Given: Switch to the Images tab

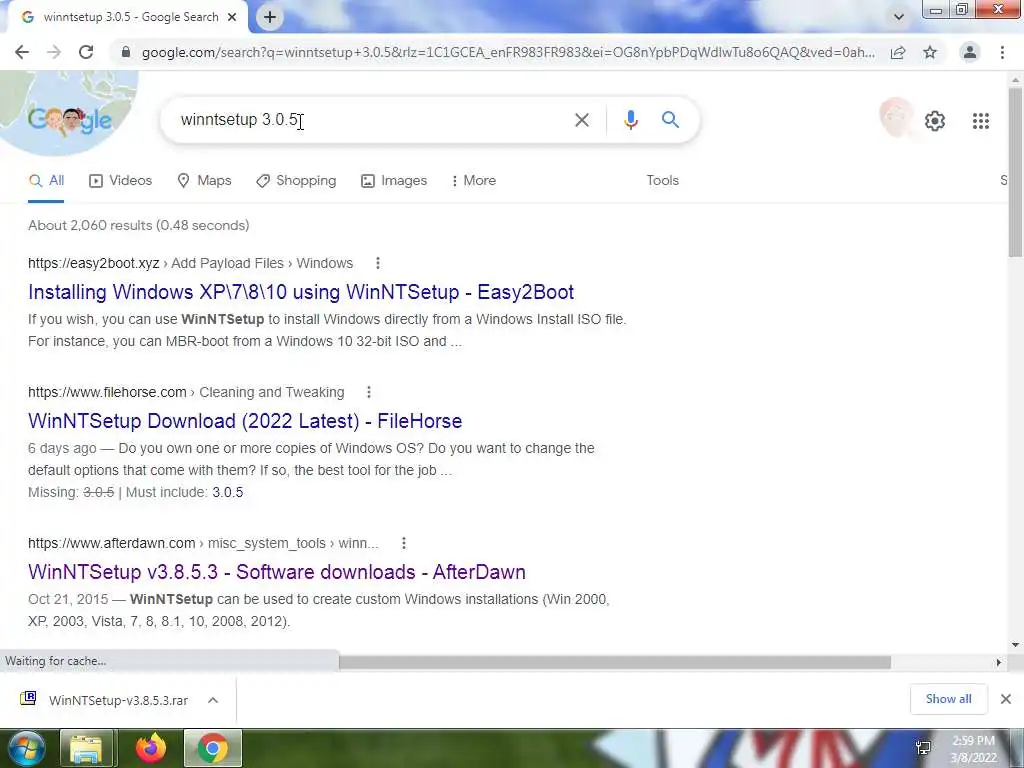Looking at the screenshot, I should coord(394,181).
